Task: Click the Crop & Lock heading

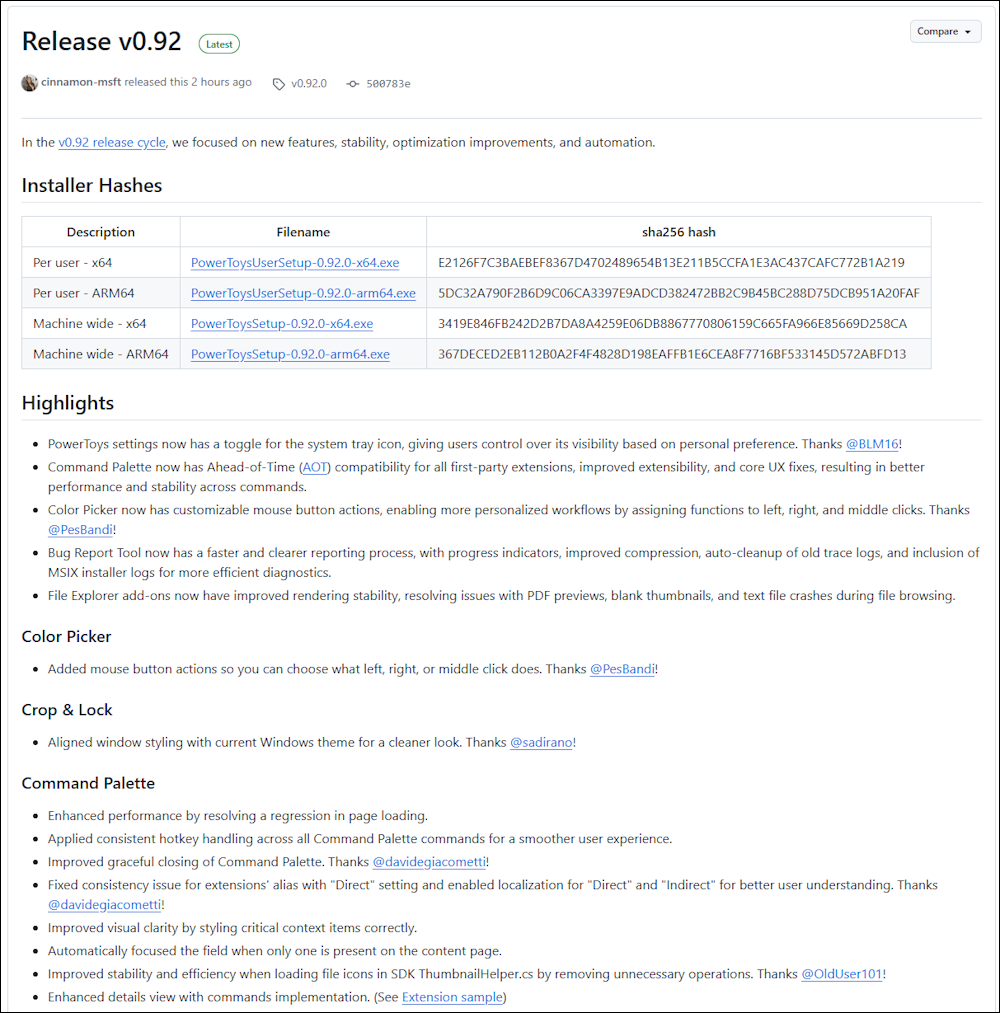Action: click(67, 709)
